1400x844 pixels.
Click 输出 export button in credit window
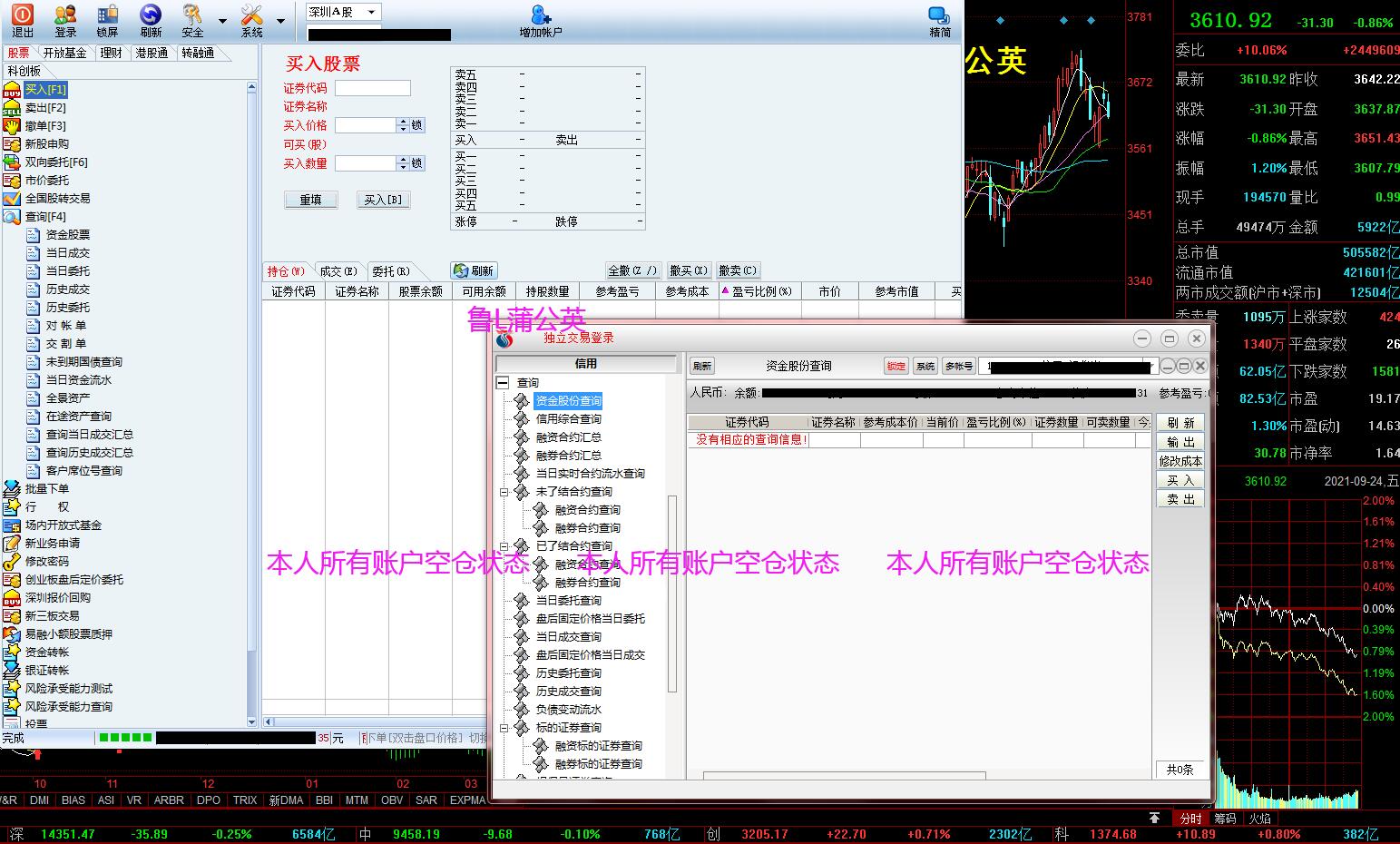(1180, 442)
